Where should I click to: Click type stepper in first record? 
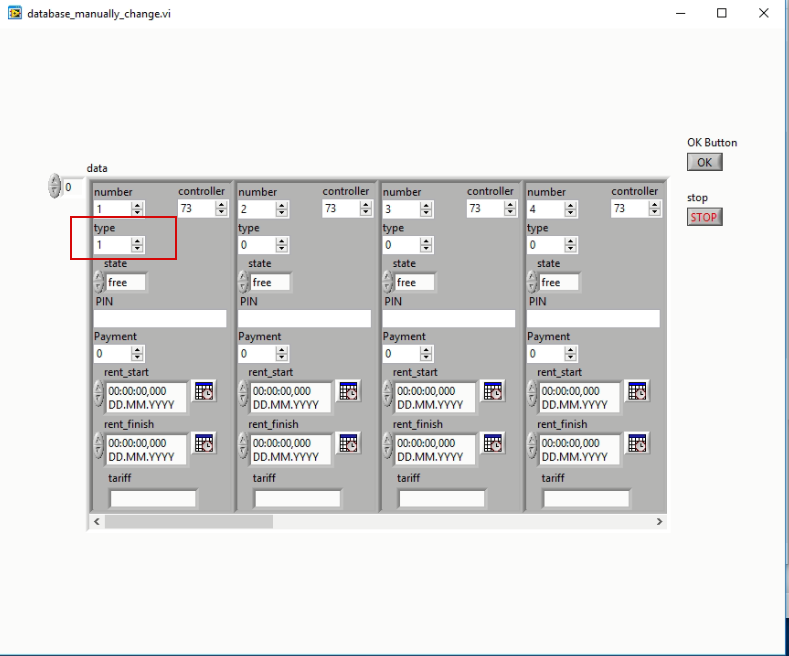[138, 244]
